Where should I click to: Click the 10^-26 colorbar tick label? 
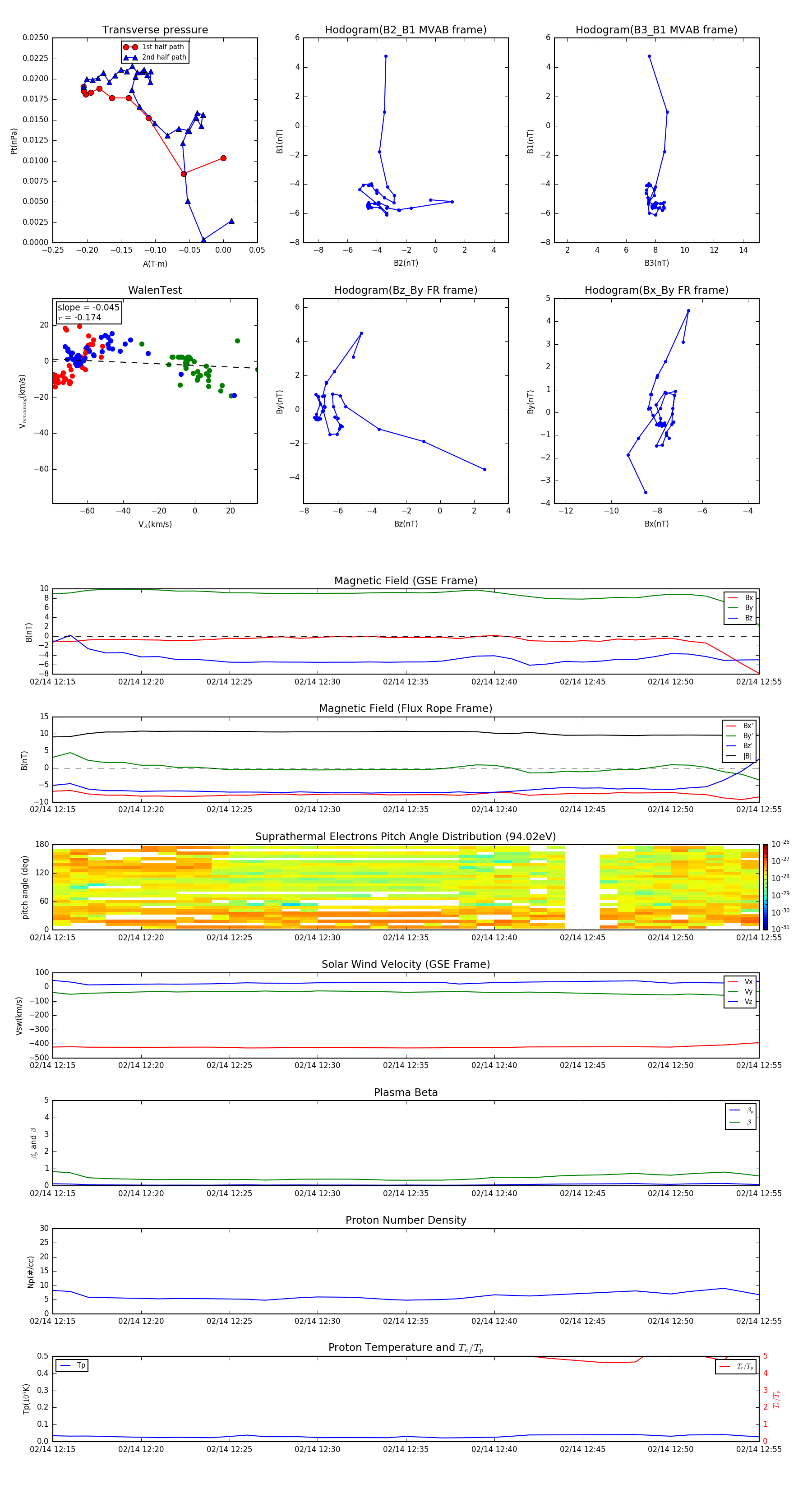pos(780,844)
